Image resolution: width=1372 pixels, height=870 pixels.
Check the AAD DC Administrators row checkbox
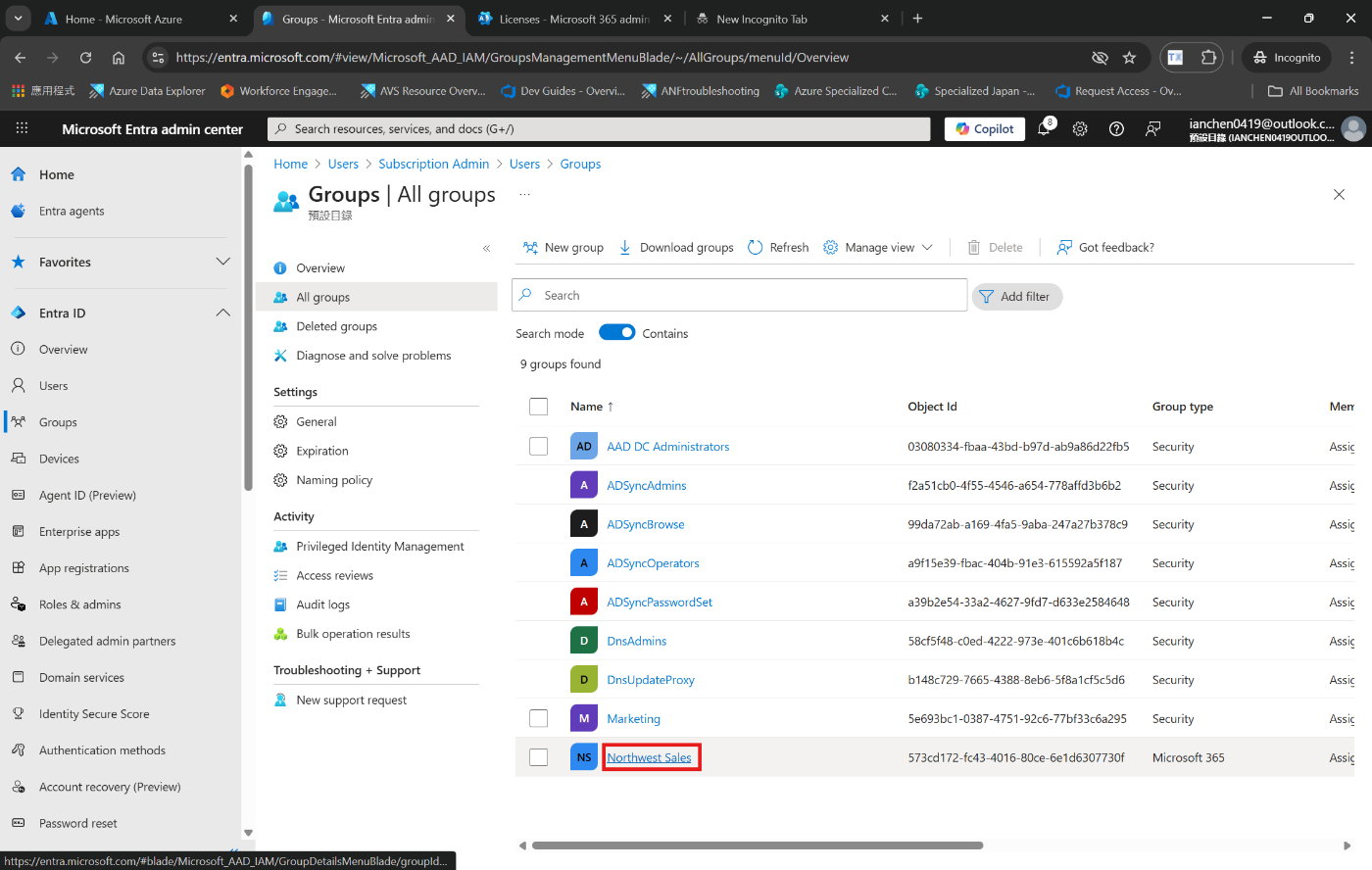(538, 446)
